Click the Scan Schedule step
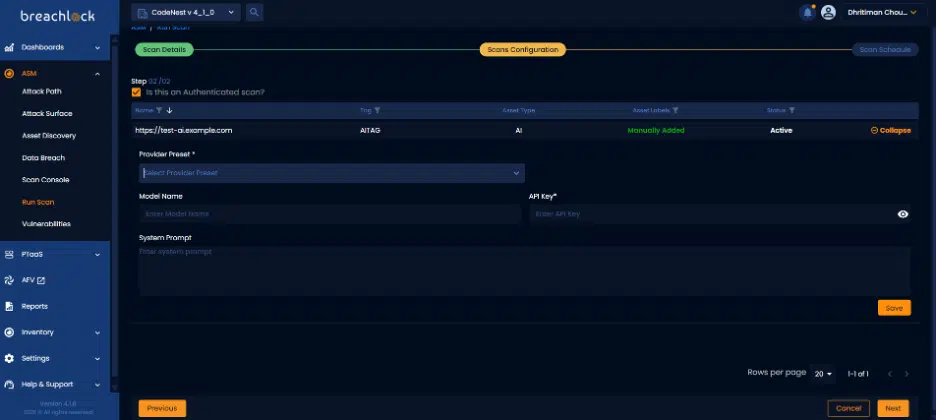Viewport: 936px width, 420px height. click(885, 50)
